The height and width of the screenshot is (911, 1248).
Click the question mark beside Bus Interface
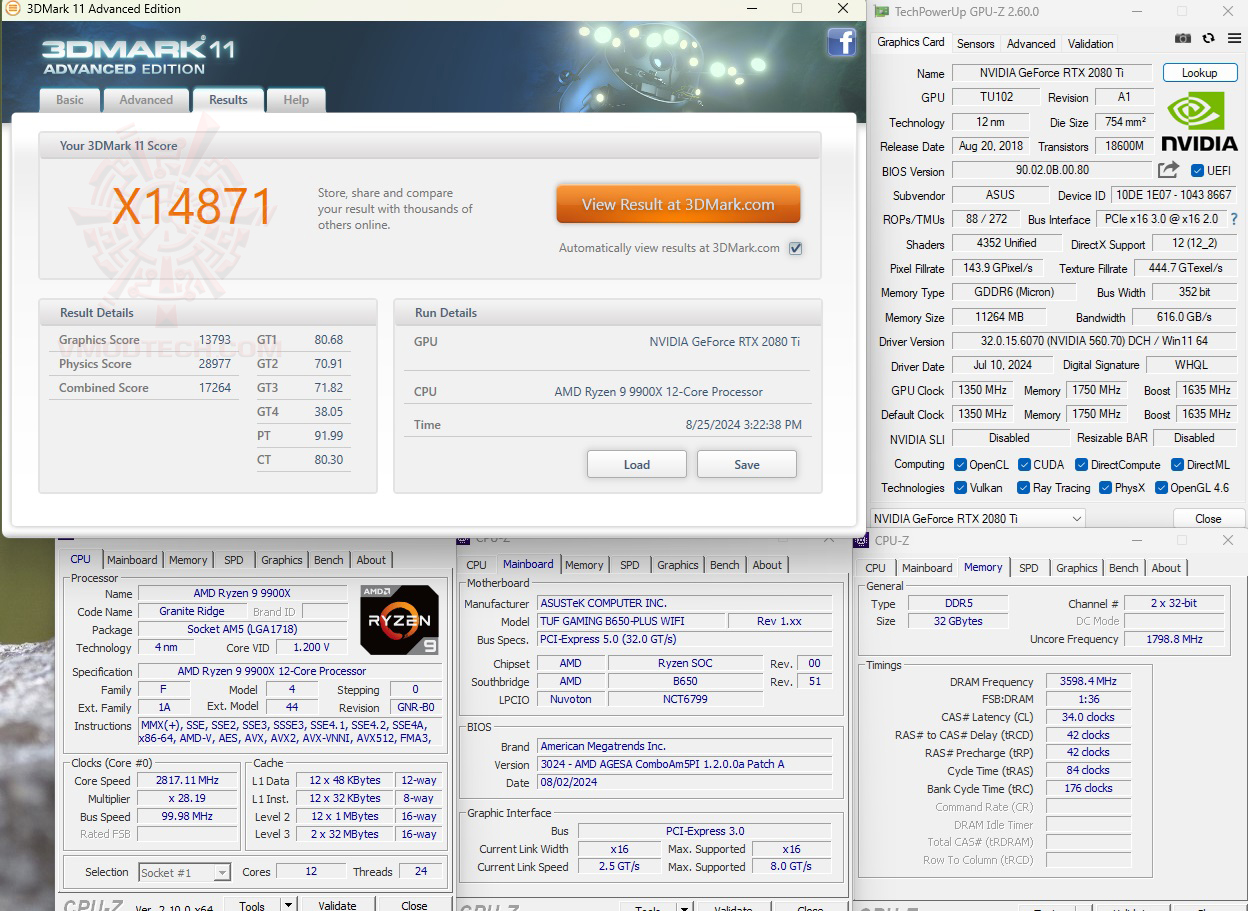tap(1235, 219)
